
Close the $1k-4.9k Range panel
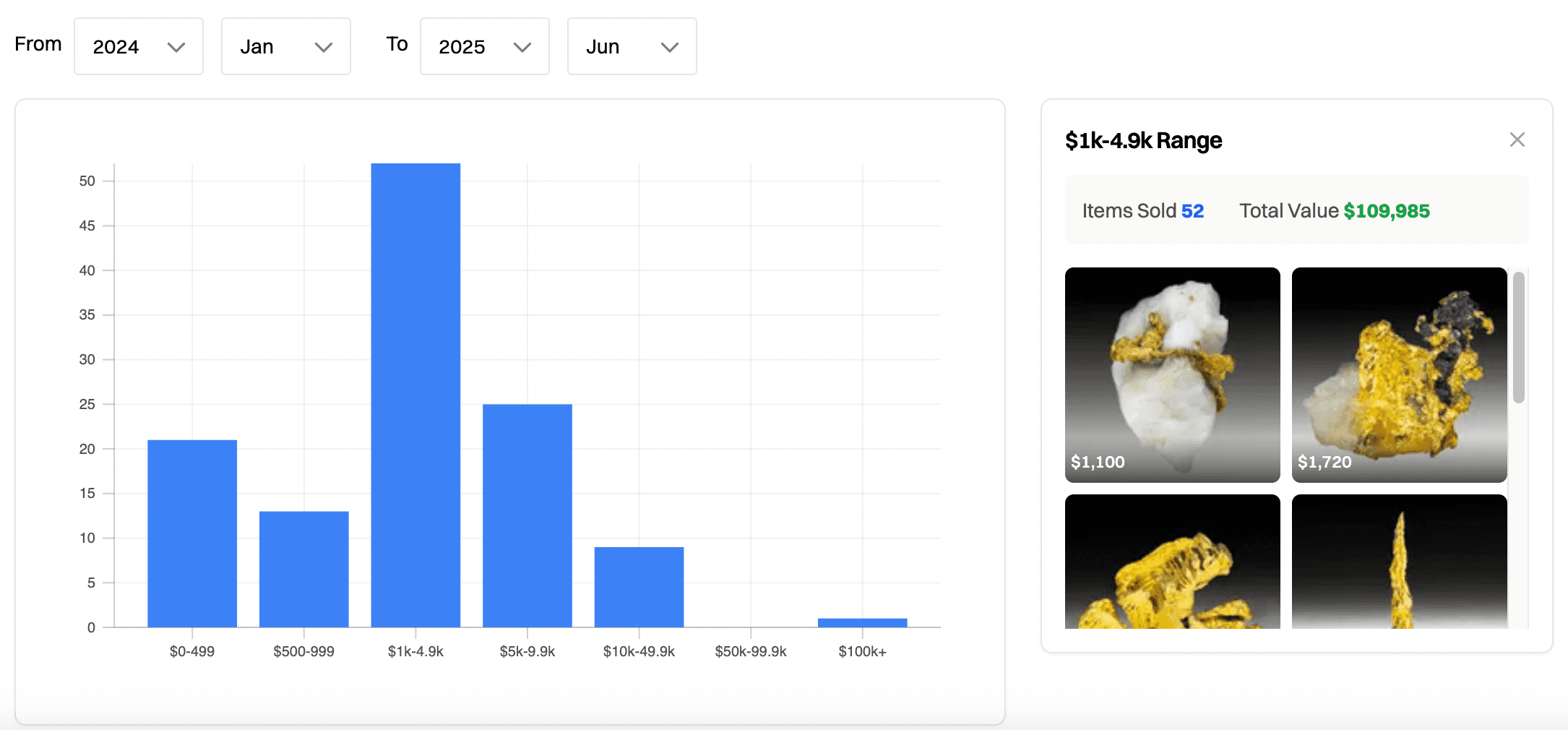coord(1517,139)
